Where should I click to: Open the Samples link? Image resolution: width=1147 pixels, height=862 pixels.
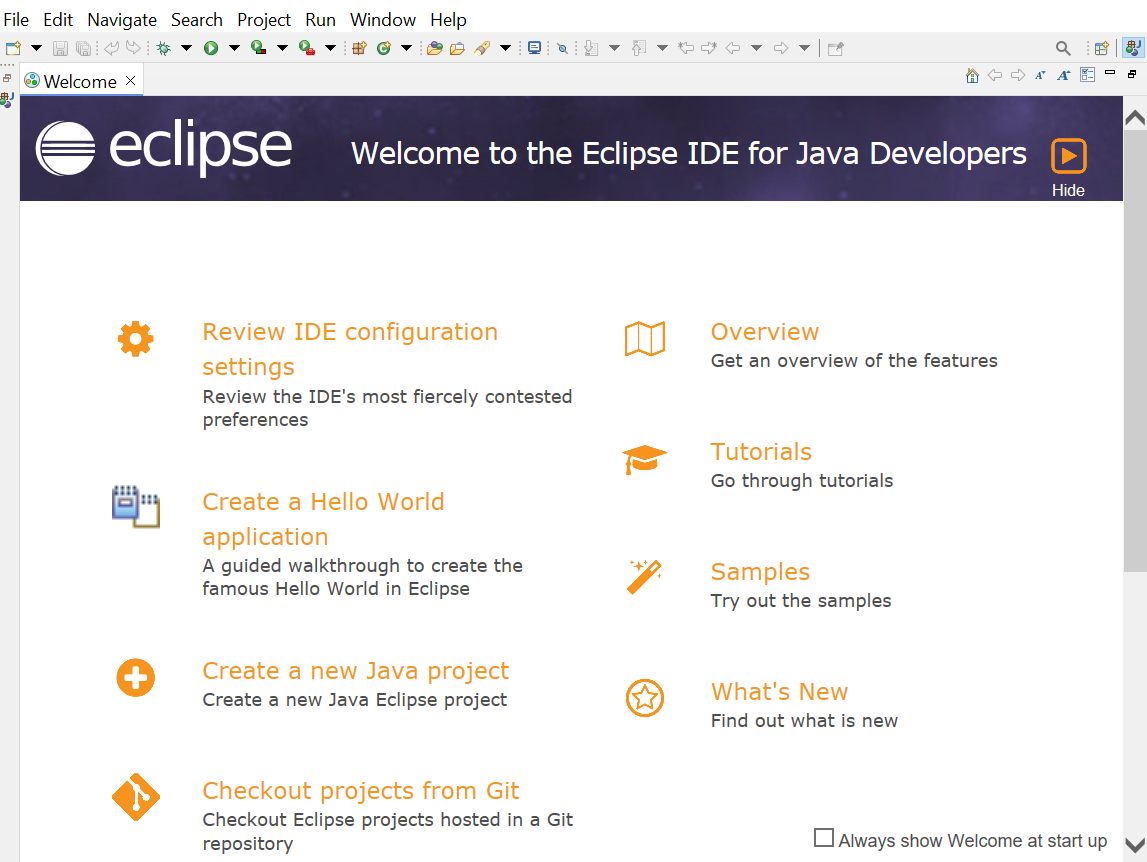point(761,572)
